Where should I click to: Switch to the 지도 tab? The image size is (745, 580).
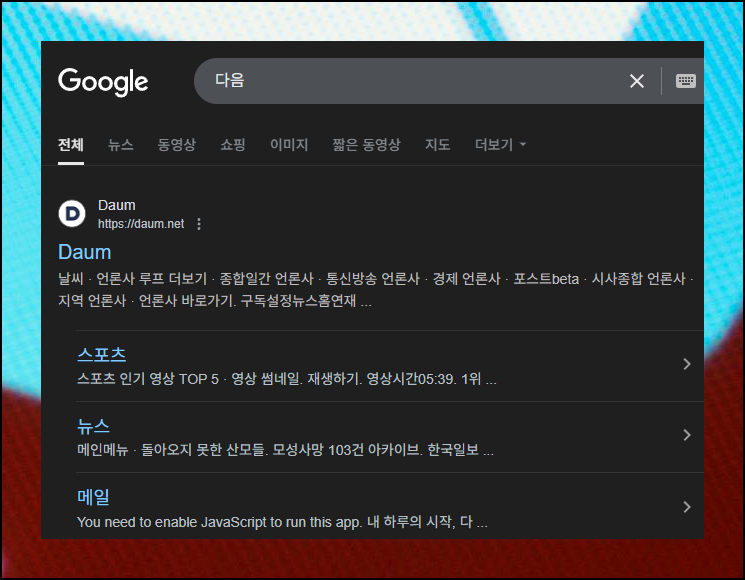pyautogui.click(x=438, y=144)
